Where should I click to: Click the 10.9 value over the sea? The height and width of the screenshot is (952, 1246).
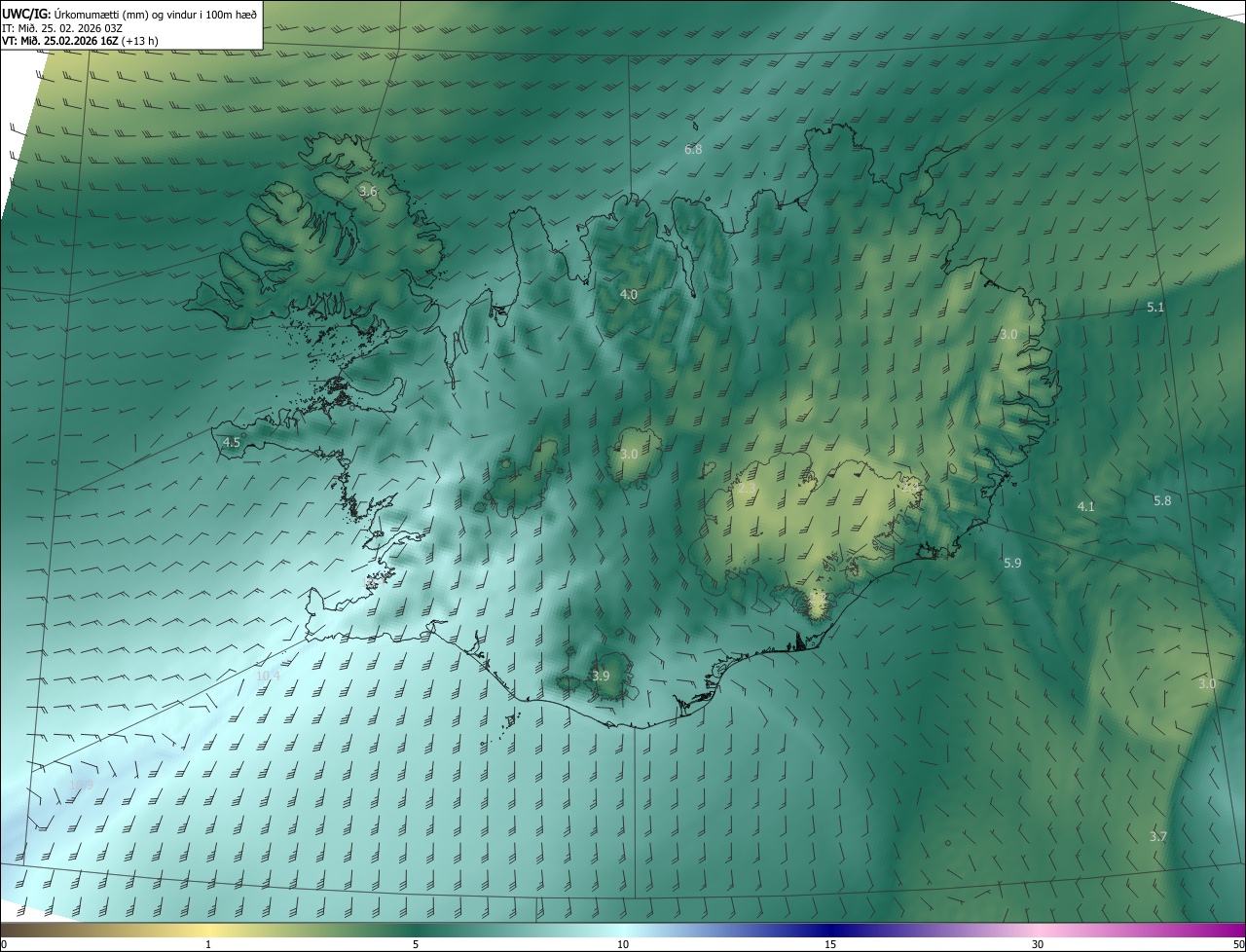tap(82, 785)
